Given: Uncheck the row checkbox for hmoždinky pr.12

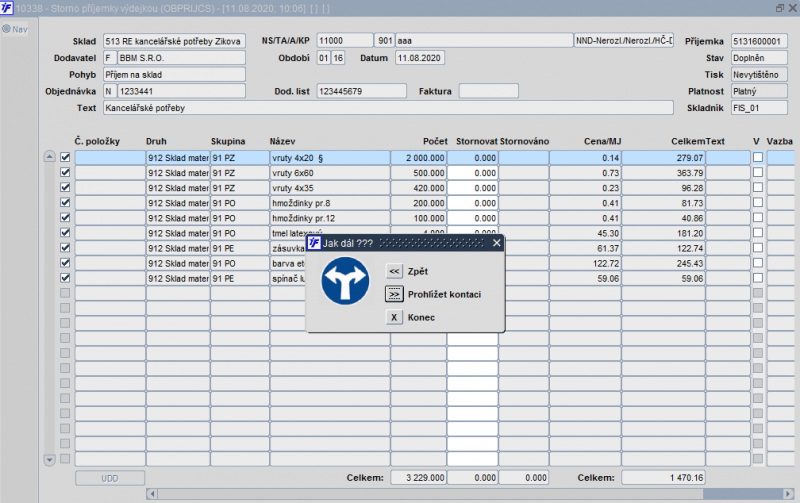Looking at the screenshot, I should (x=65, y=217).
